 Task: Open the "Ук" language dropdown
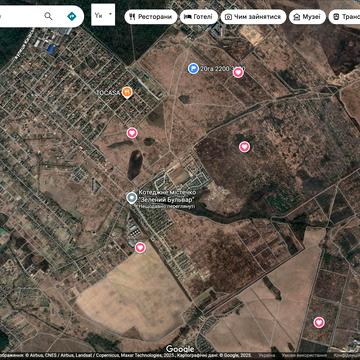[x=103, y=15]
